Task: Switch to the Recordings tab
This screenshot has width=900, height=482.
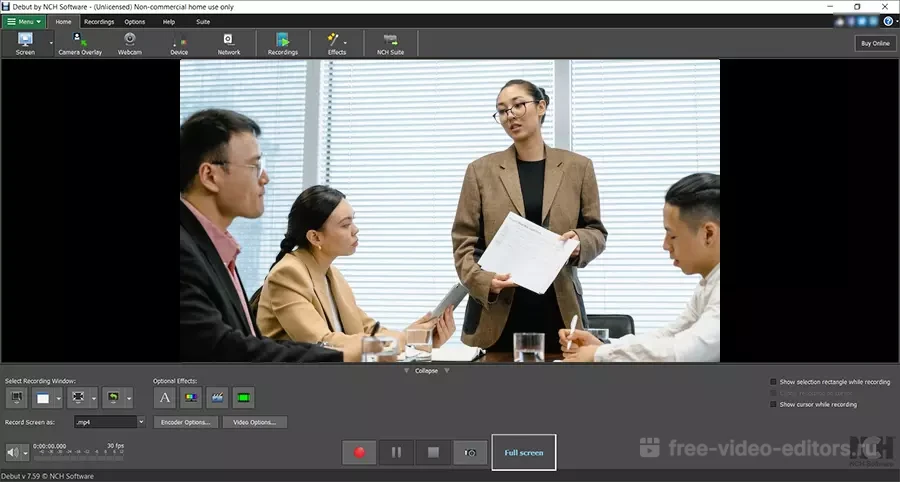Action: tap(99, 21)
